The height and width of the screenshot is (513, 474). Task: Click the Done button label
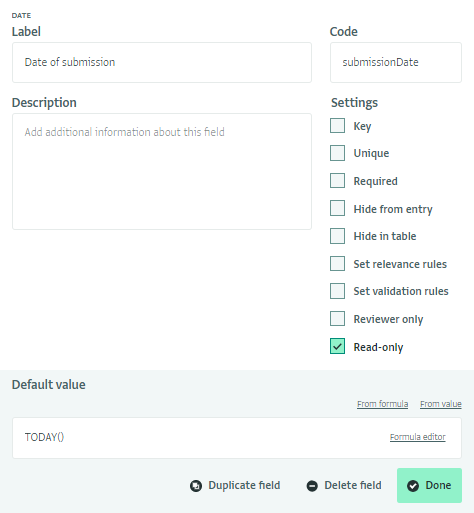[x=438, y=485]
